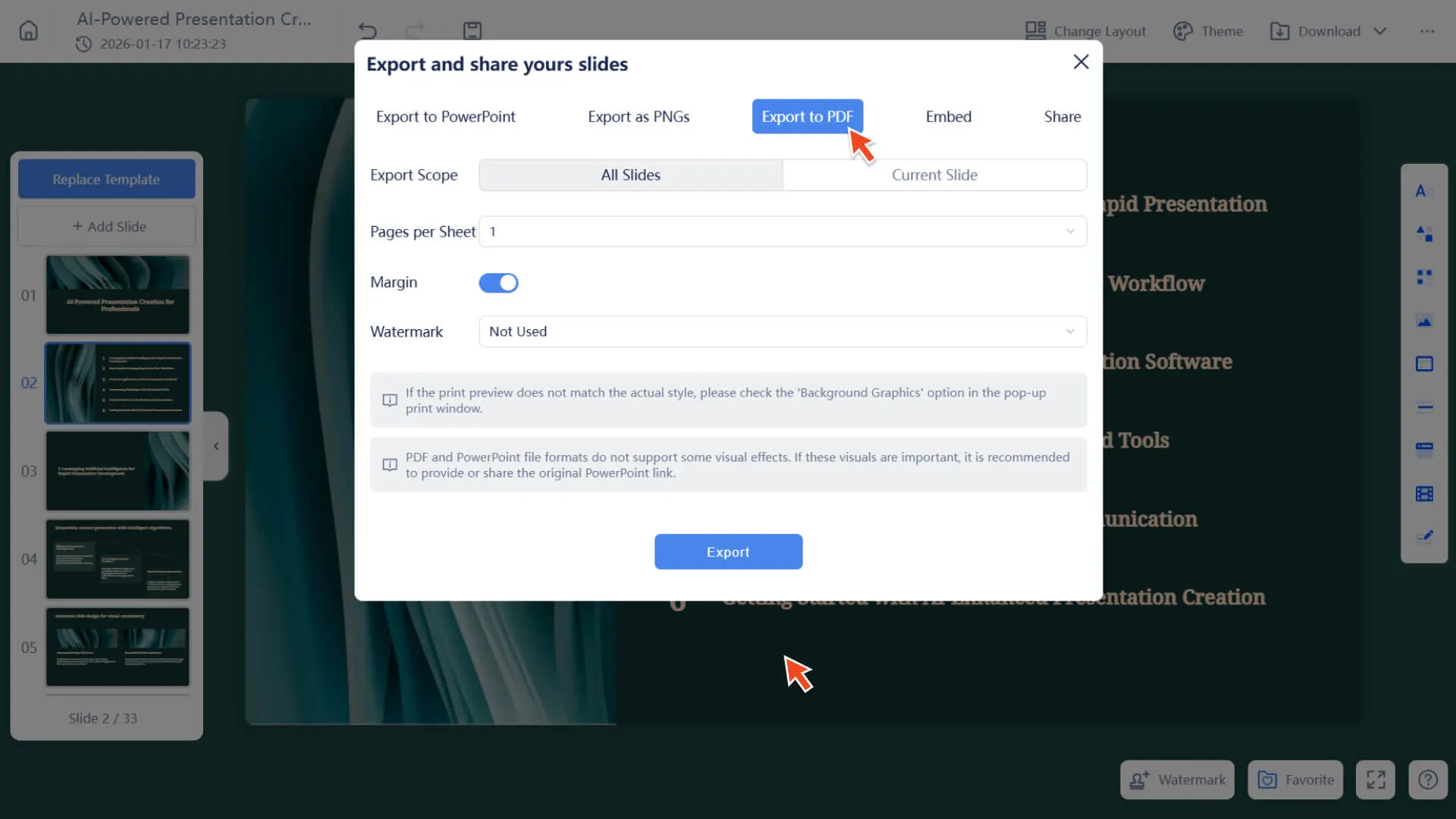
Task: Undo the last action
Action: click(x=368, y=31)
